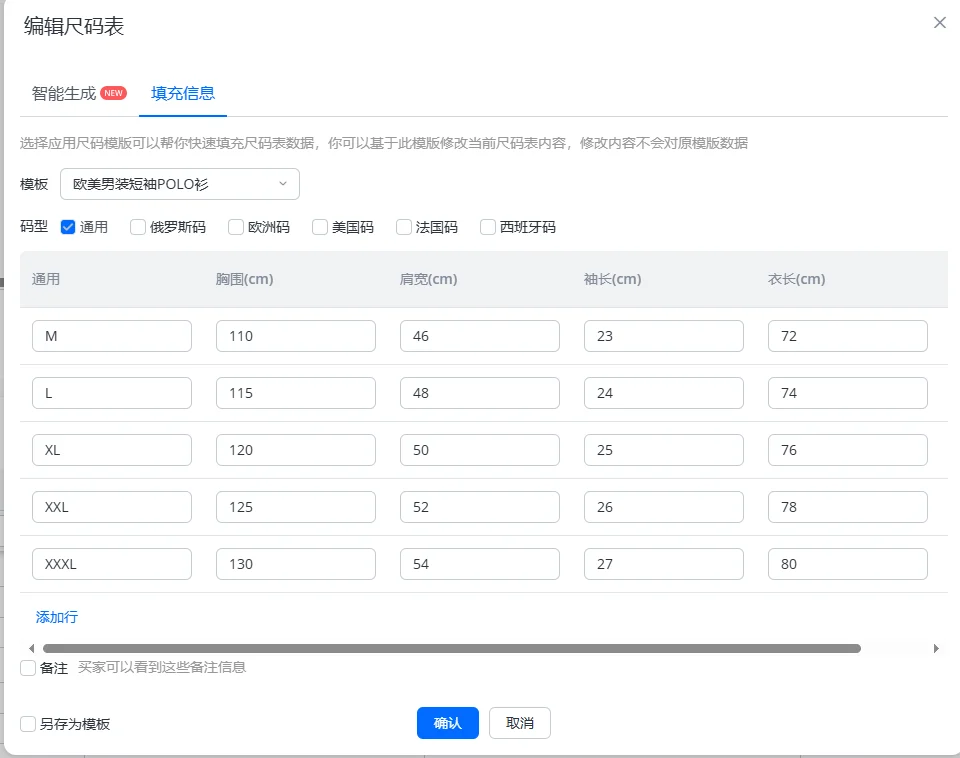The width and height of the screenshot is (960, 758).
Task: Toggle the 另存为模板 checkbox
Action: [x=28, y=724]
